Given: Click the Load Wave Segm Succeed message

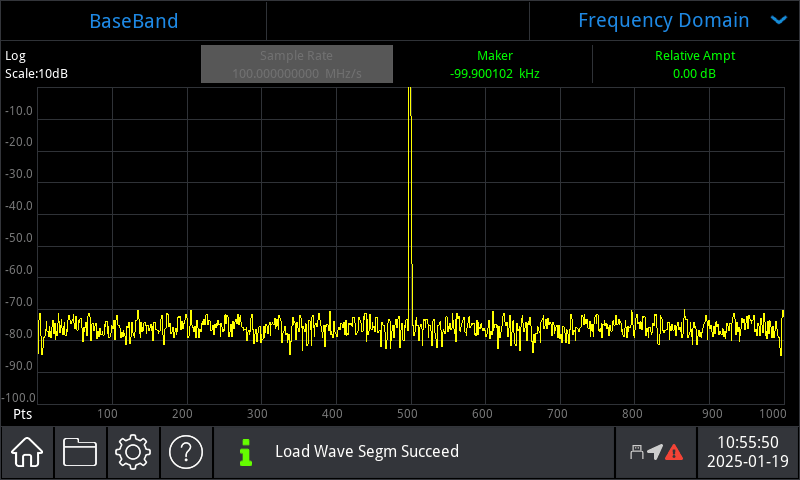Looking at the screenshot, I should click(x=367, y=451).
